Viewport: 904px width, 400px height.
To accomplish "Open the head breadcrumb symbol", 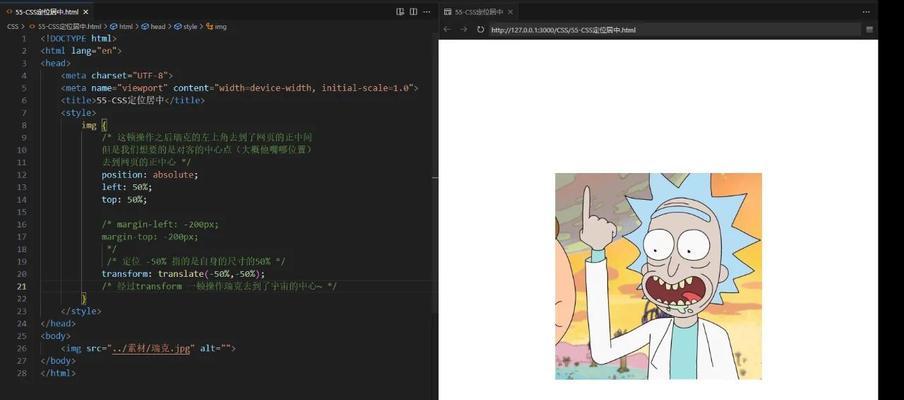I will coord(153,27).
